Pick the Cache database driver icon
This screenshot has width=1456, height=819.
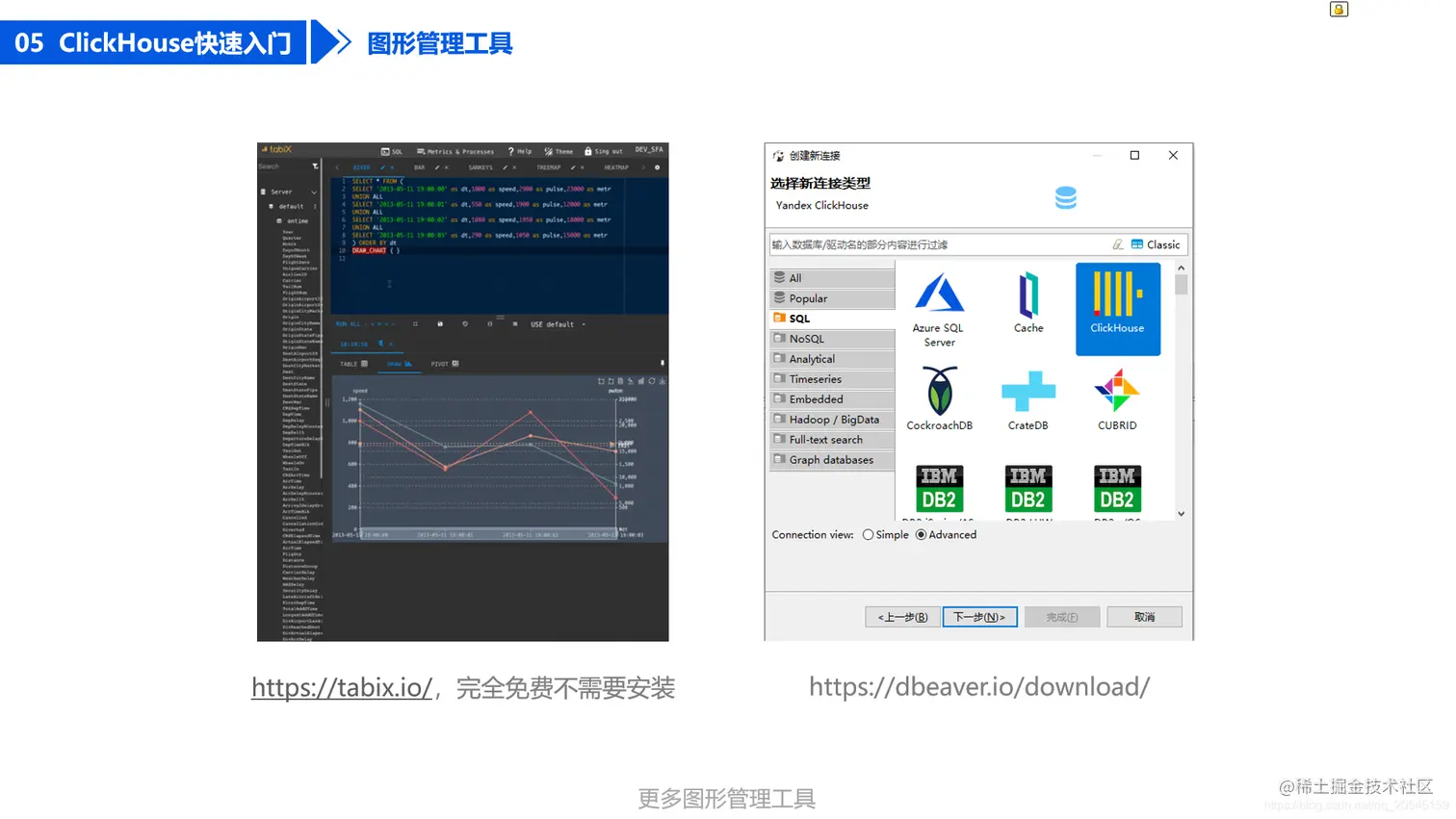(x=1028, y=302)
